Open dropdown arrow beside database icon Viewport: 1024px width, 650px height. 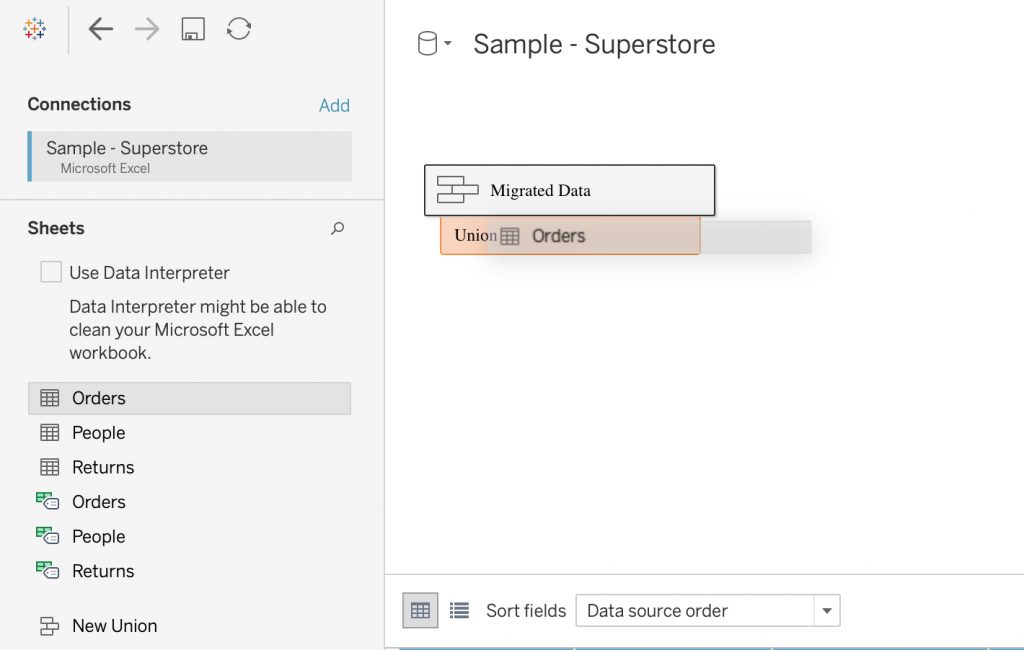coord(447,43)
